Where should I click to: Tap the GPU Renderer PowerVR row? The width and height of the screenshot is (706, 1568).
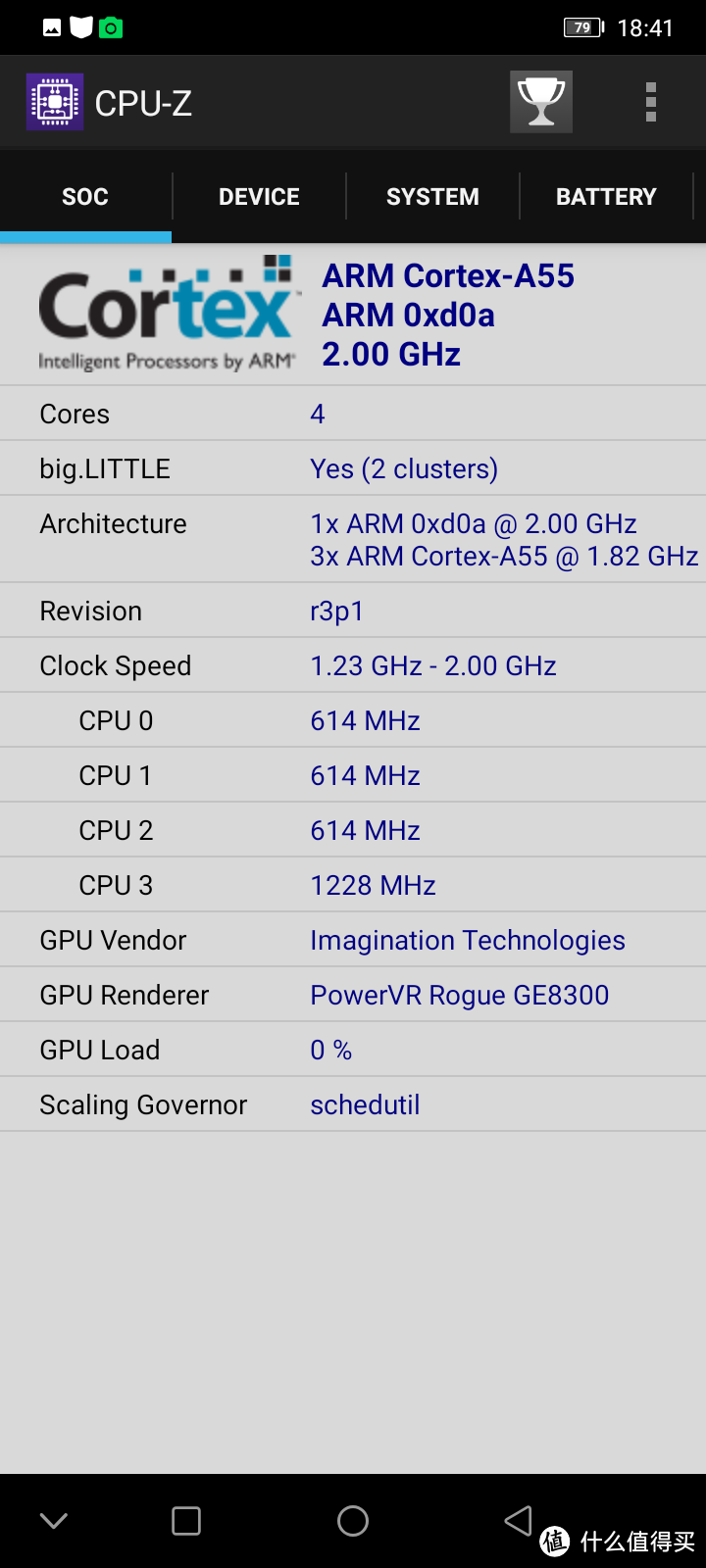click(x=353, y=995)
